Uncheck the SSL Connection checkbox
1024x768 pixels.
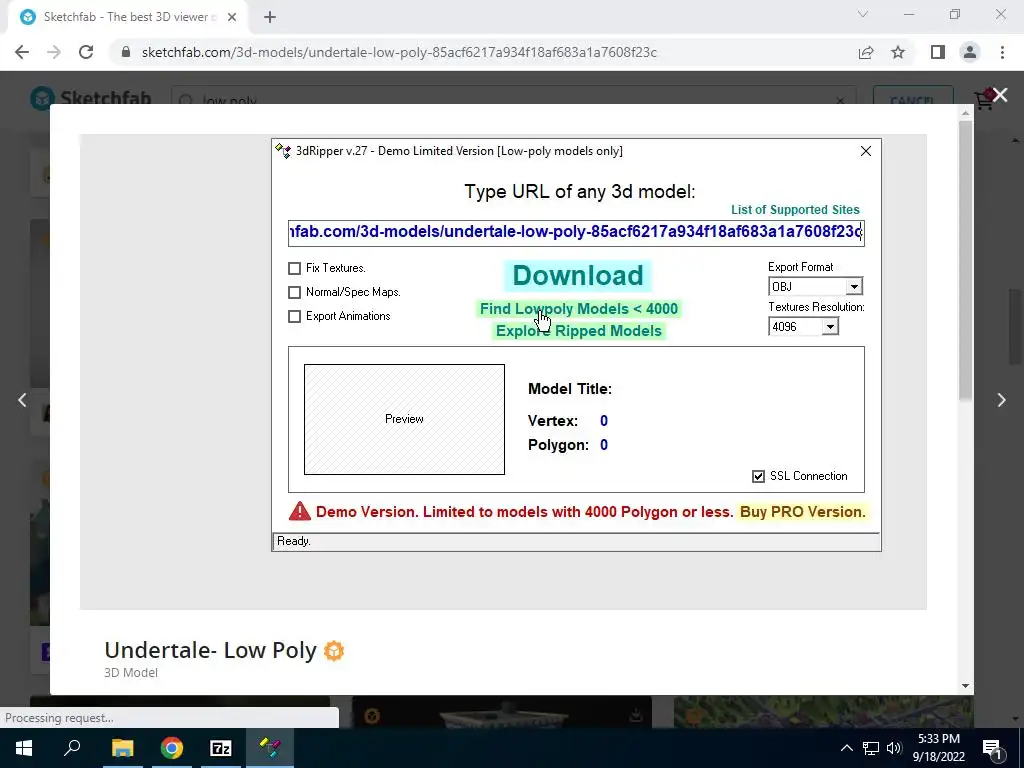(x=758, y=476)
